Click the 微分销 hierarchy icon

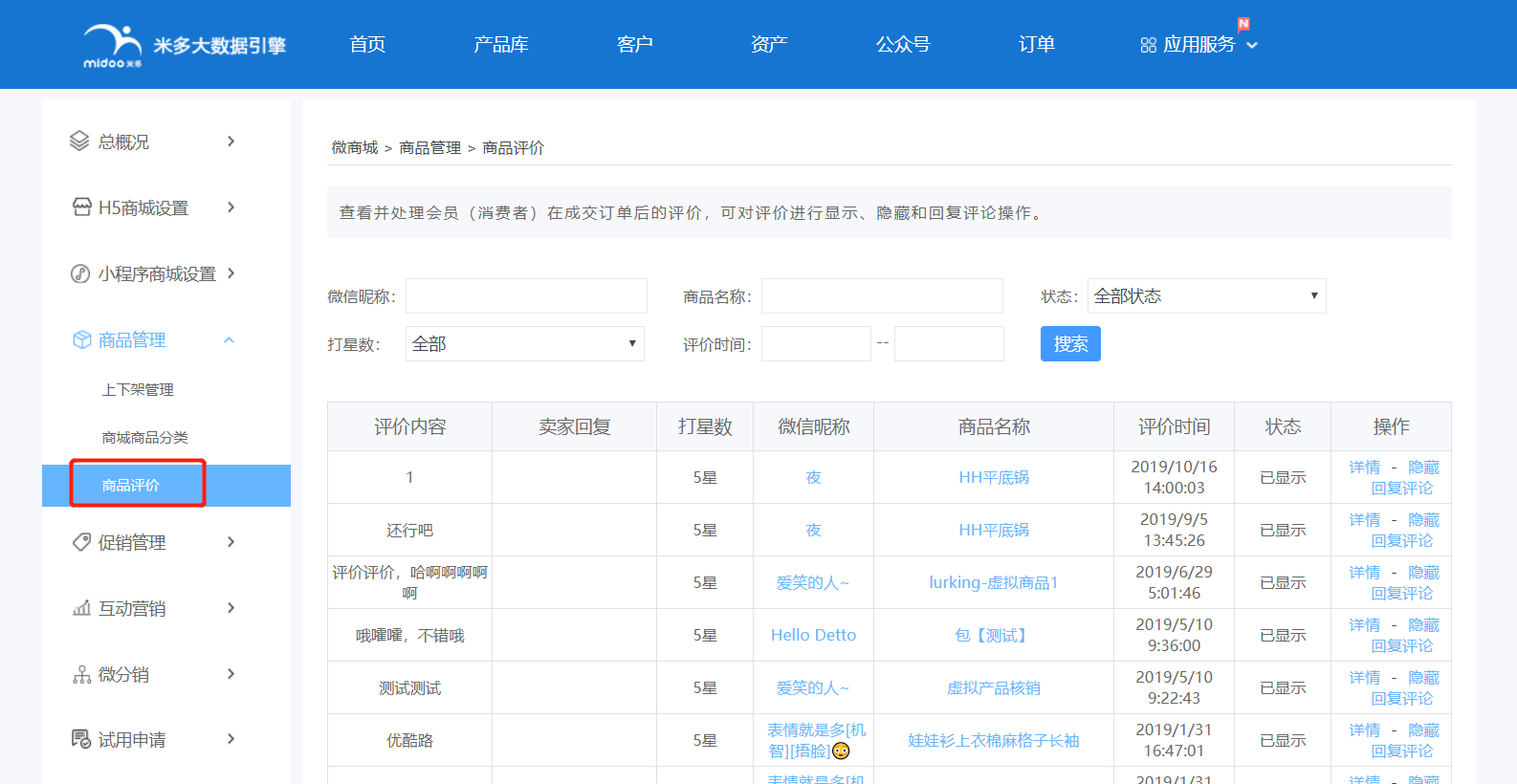82,674
